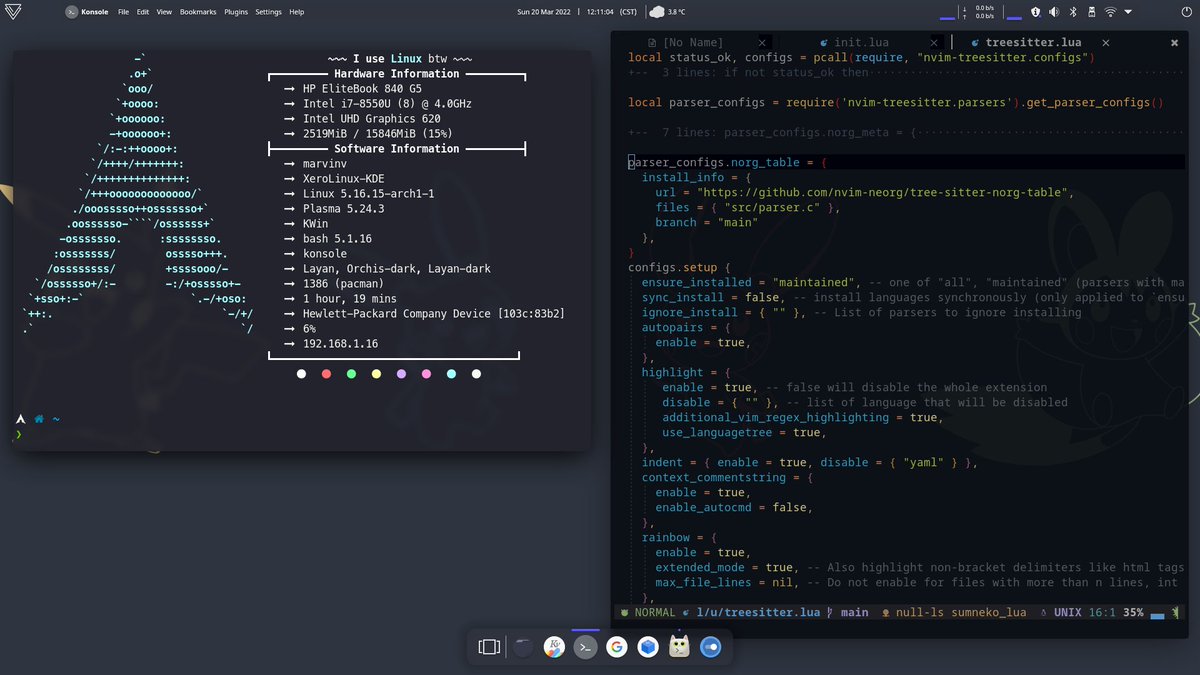Launch the cat terminal app from dock

(679, 647)
